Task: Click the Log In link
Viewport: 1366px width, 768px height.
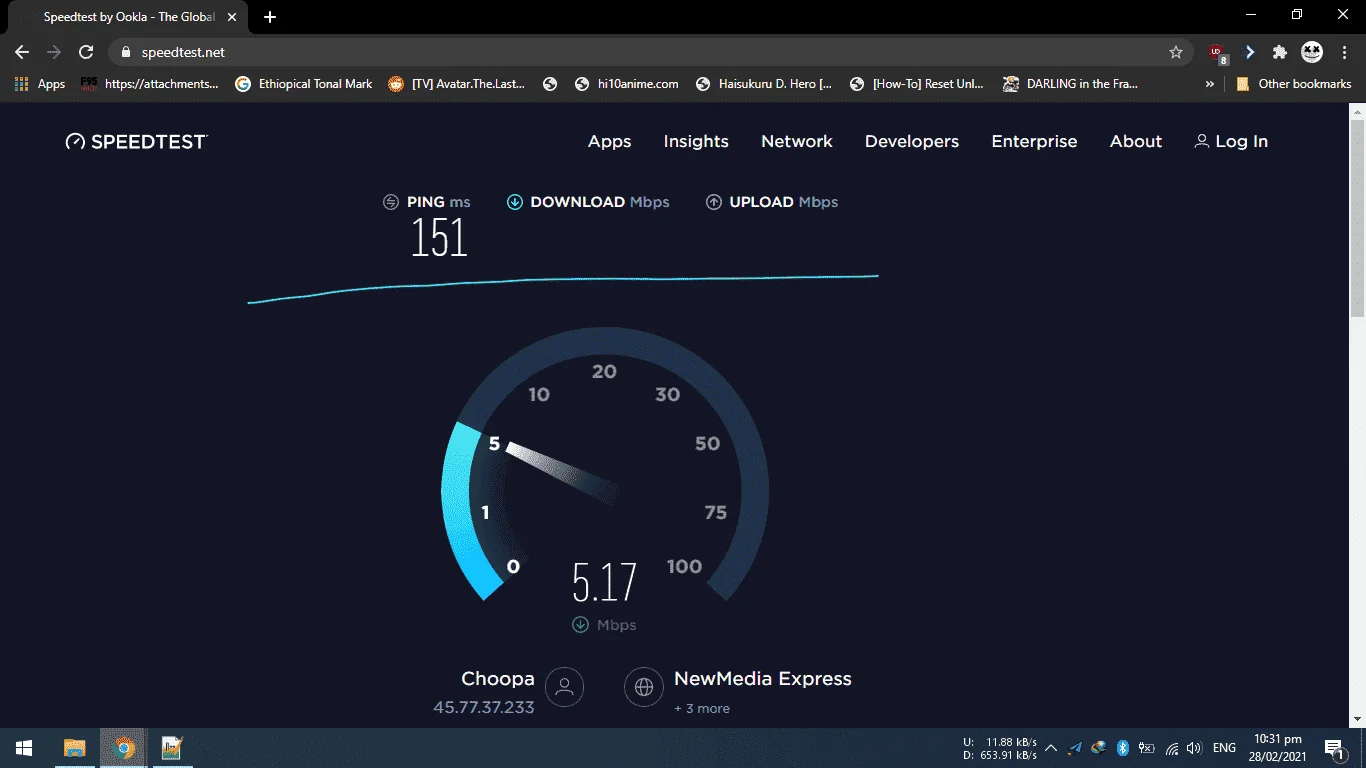Action: click(x=1231, y=142)
